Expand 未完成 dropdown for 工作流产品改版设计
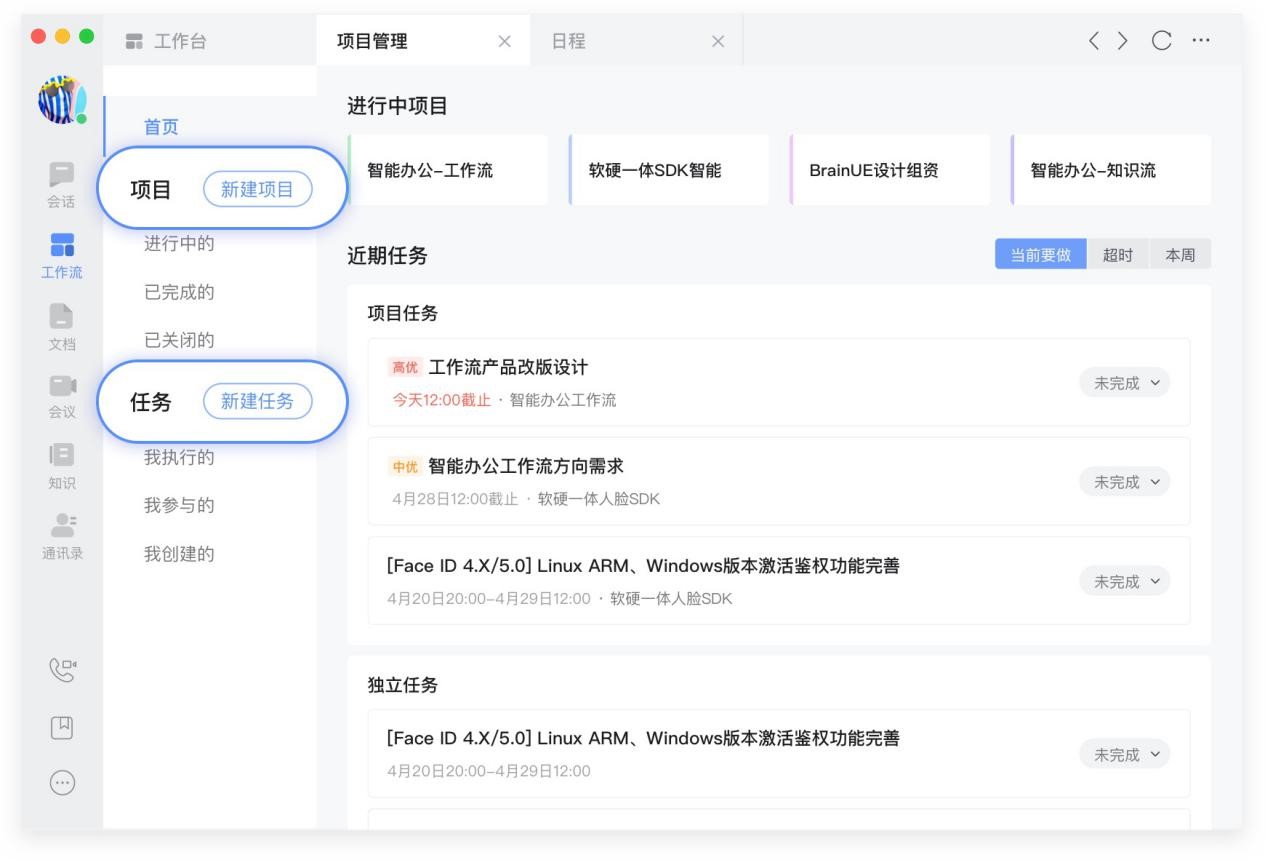1265x860 pixels. [x=1124, y=383]
